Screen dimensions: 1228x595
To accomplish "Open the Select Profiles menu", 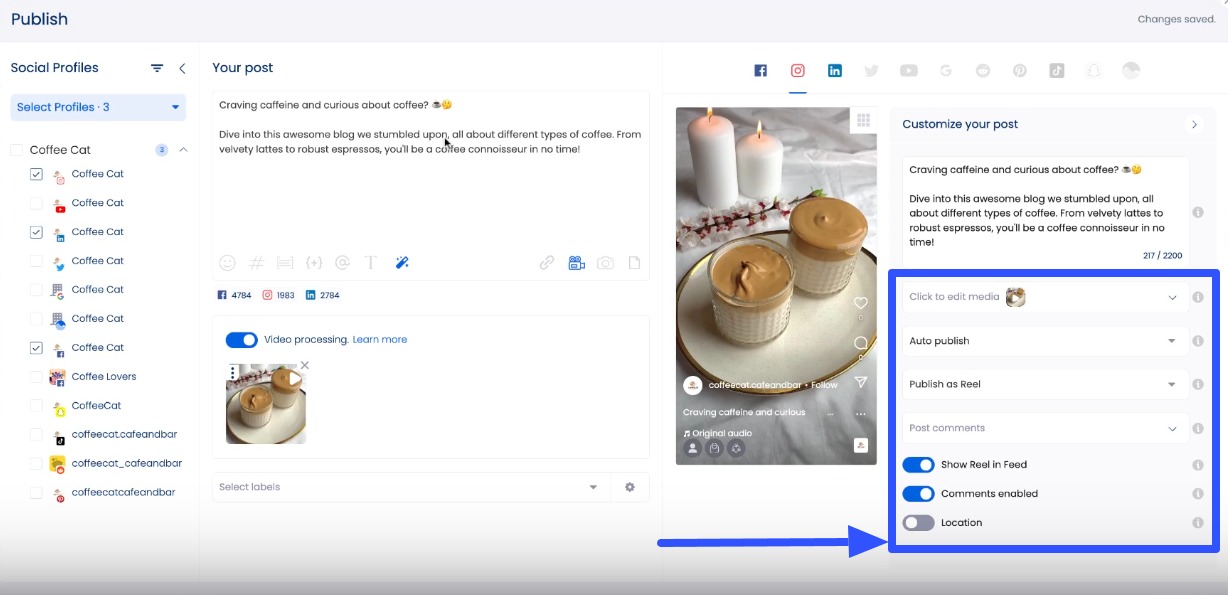I will pos(96,106).
